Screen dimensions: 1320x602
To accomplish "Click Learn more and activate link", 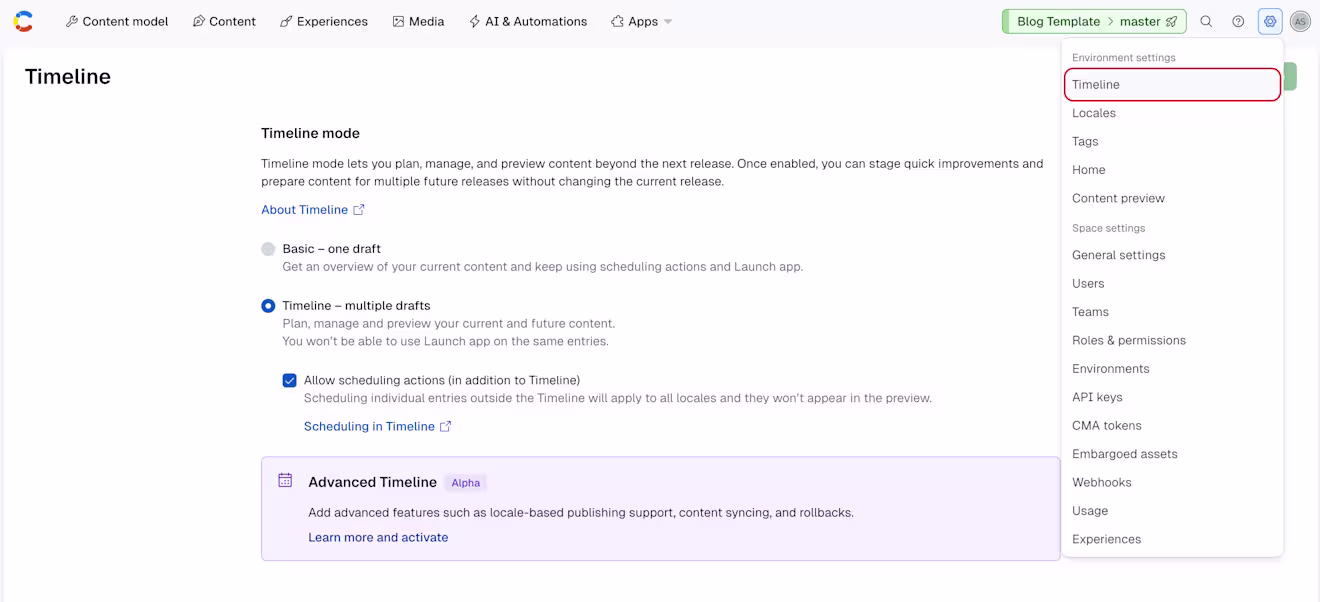I will click(x=378, y=537).
